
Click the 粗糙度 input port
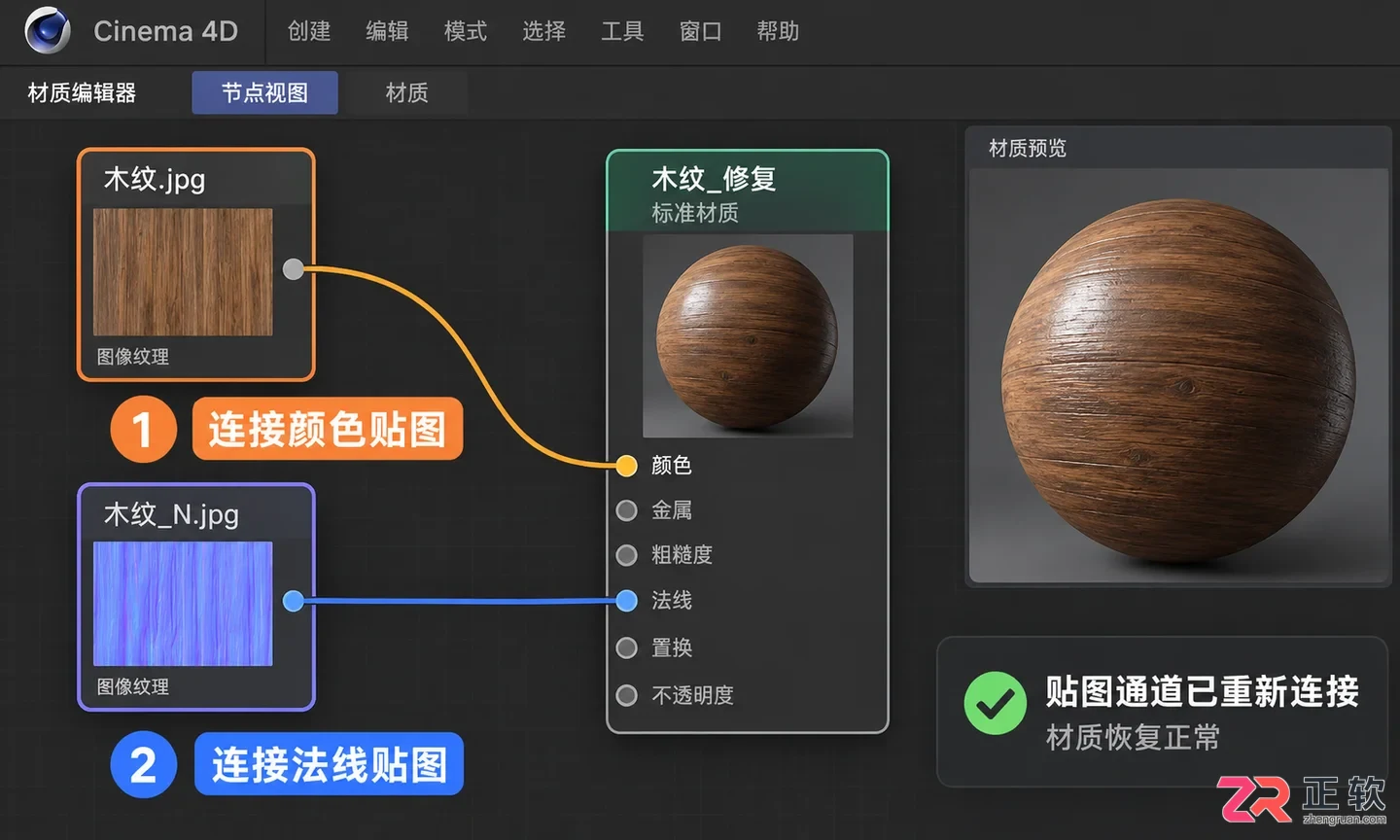627,555
